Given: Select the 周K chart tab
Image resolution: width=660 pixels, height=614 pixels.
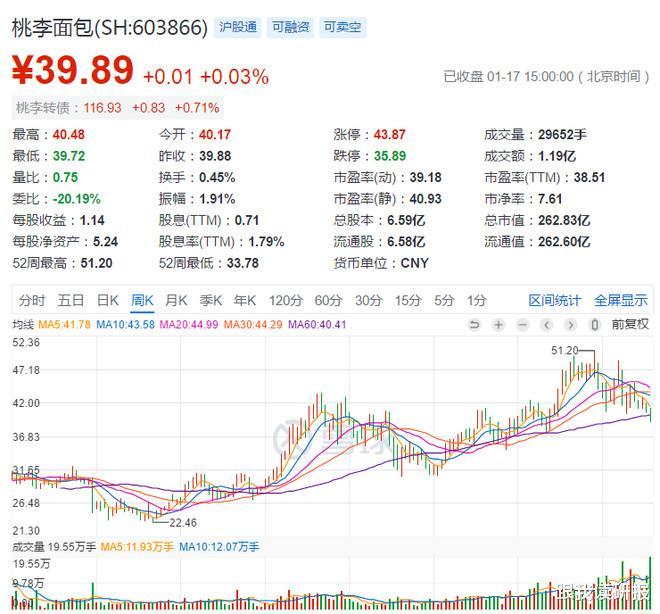Looking at the screenshot, I should tap(142, 300).
